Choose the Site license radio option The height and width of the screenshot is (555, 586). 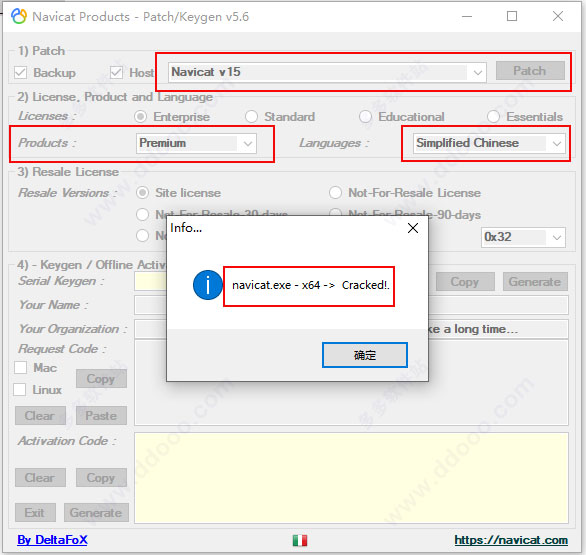click(142, 193)
